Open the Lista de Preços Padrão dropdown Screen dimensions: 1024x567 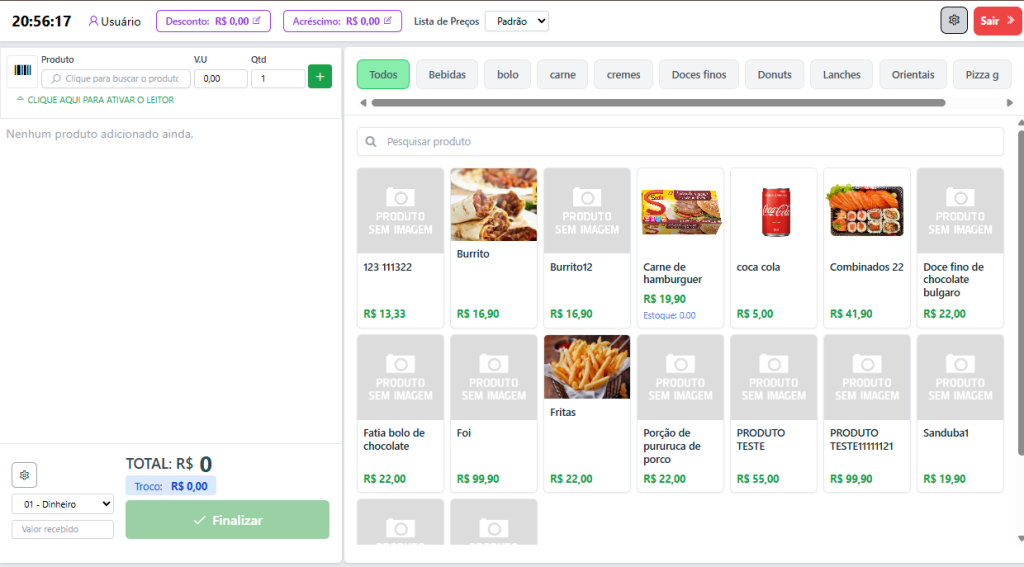[x=517, y=21]
